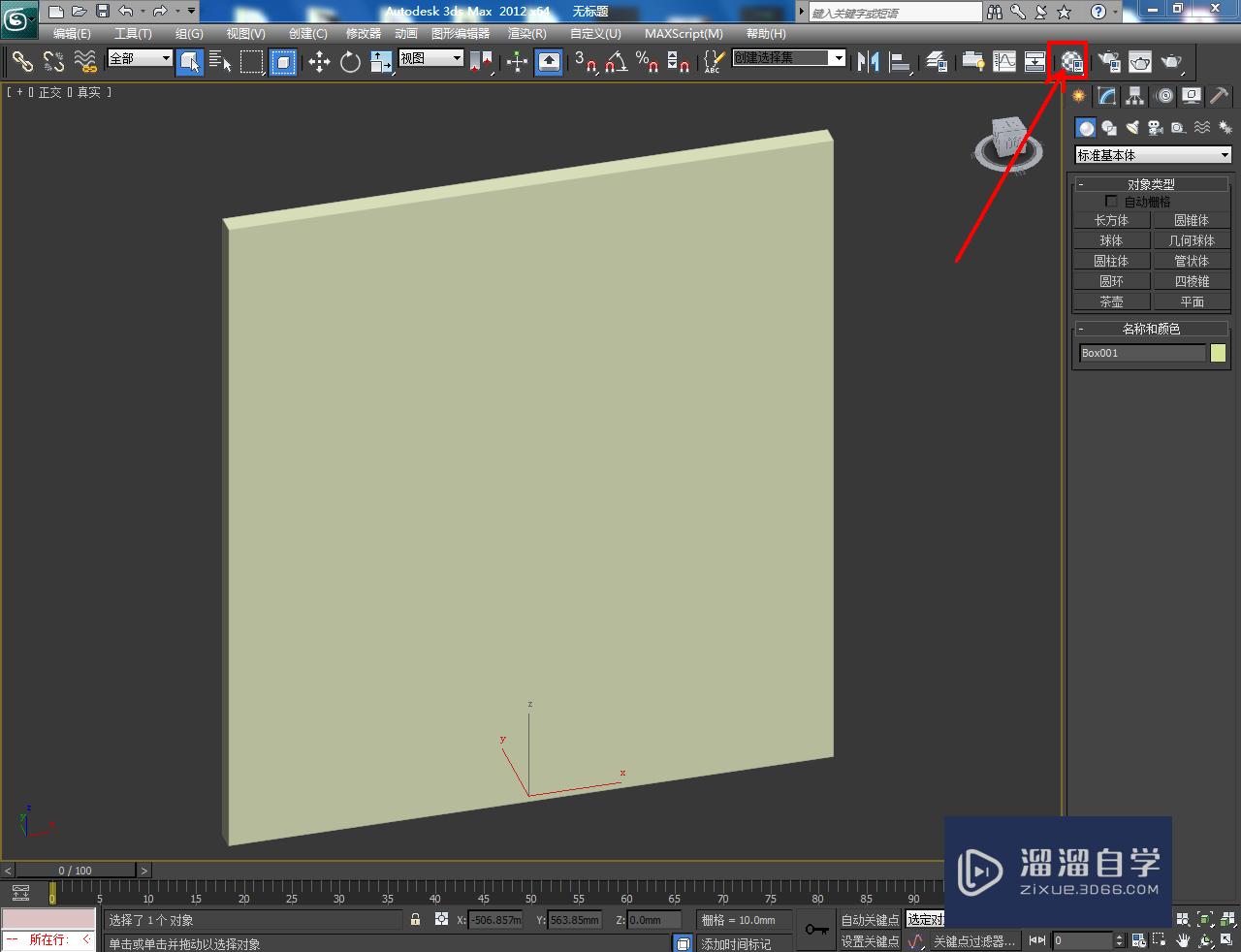Toggle Spinner Snap
This screenshot has width=1241, height=952.
coord(679,61)
